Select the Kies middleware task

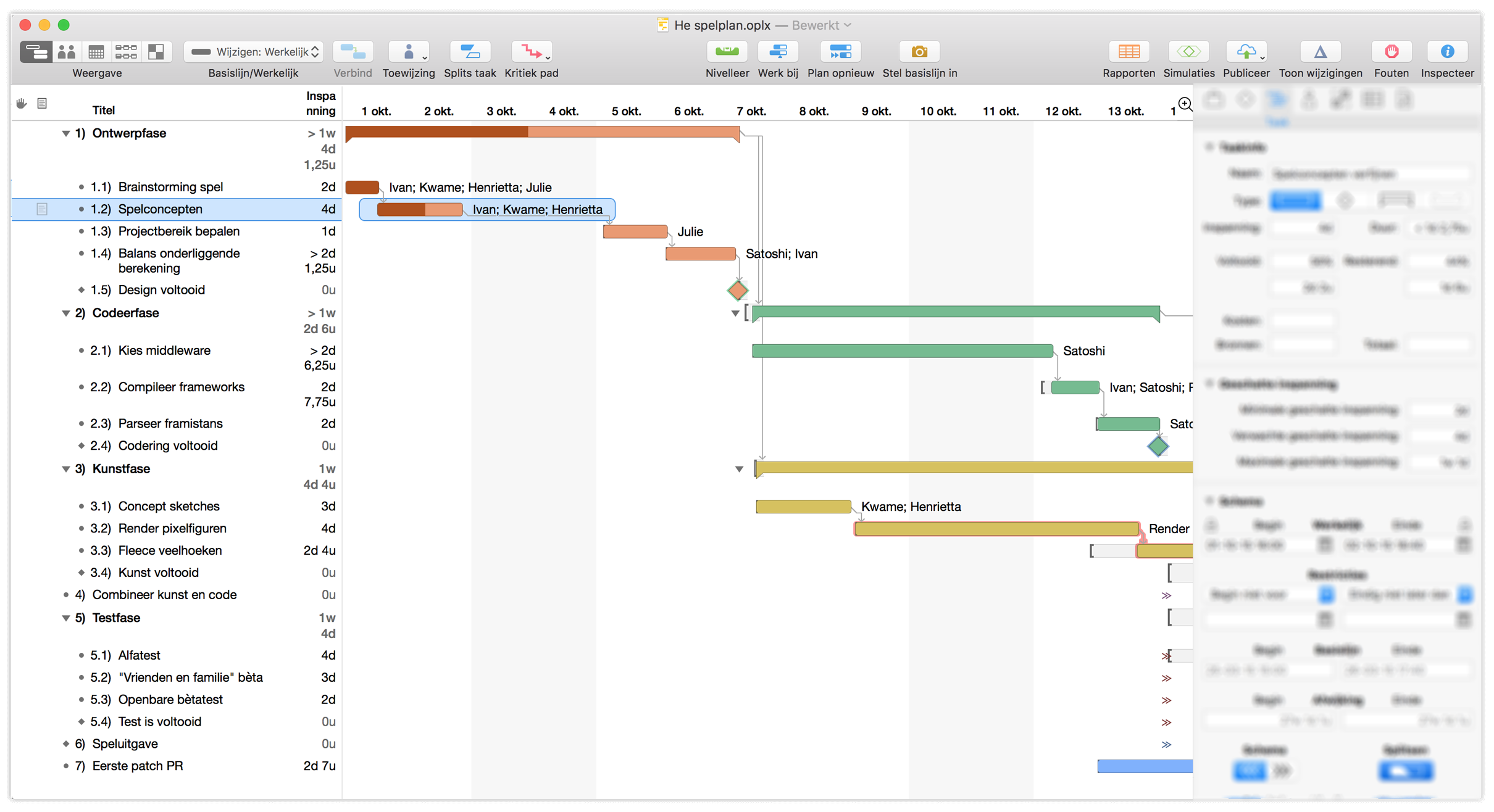click(x=164, y=350)
